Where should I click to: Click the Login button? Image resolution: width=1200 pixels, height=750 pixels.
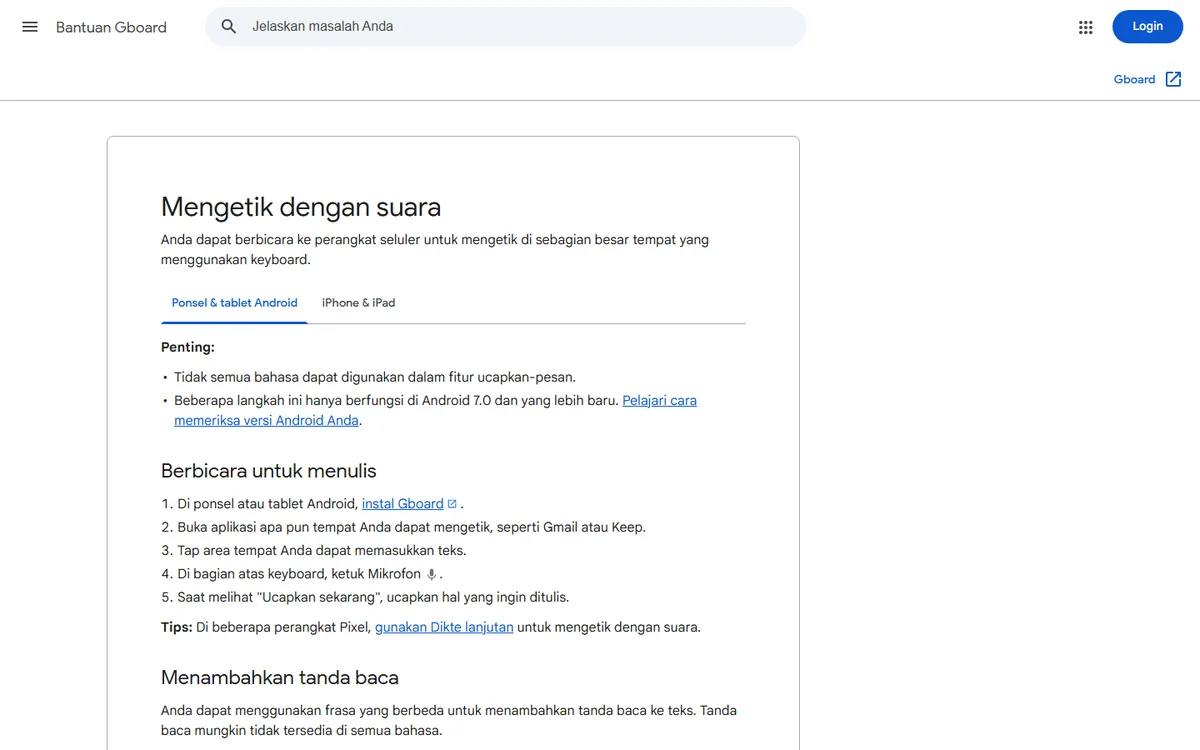1148,27
